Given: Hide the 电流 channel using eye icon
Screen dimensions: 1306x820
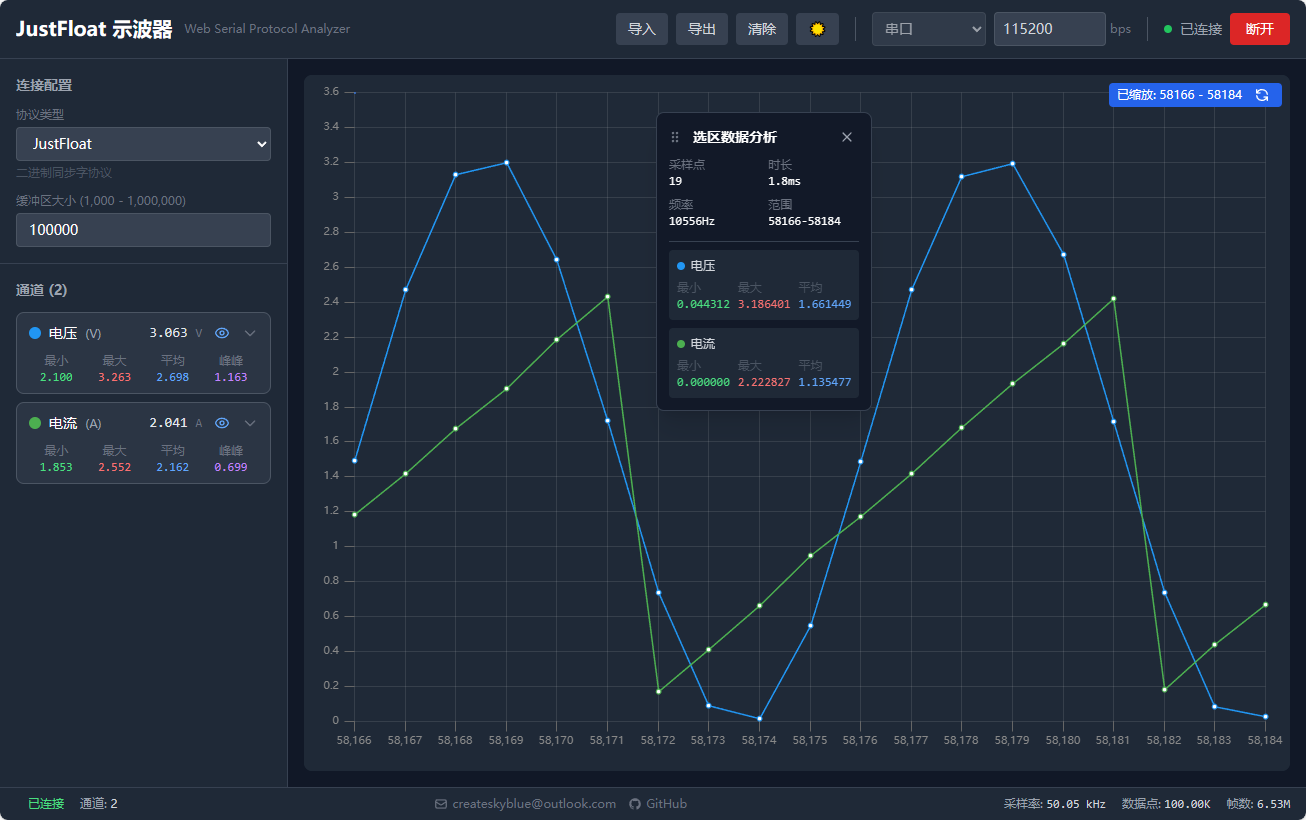Looking at the screenshot, I should click(x=222, y=423).
